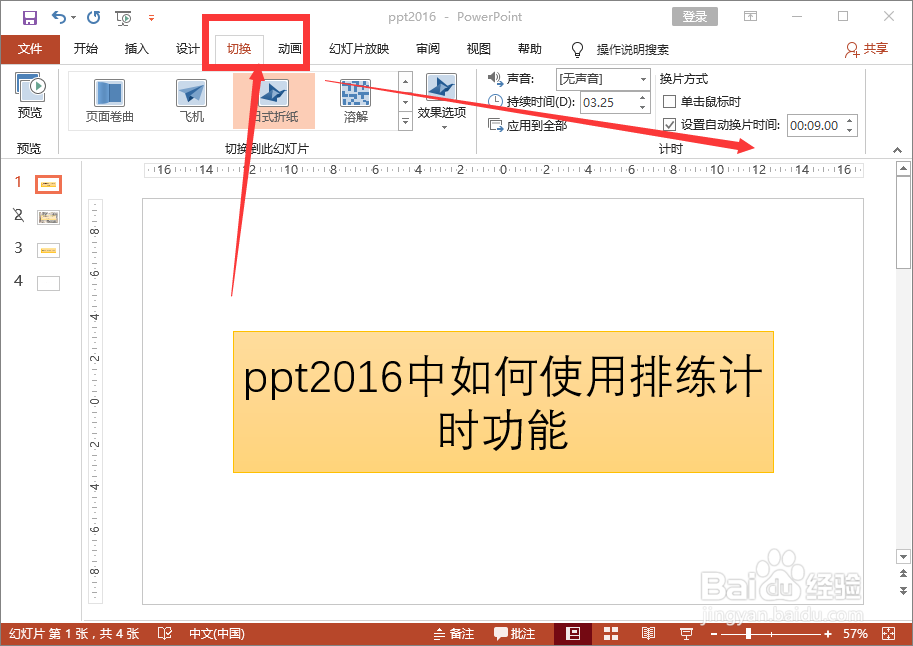Screen dimensions: 913x646
Task: Open the 效果选项 effect options dropdown
Action: pos(442,103)
